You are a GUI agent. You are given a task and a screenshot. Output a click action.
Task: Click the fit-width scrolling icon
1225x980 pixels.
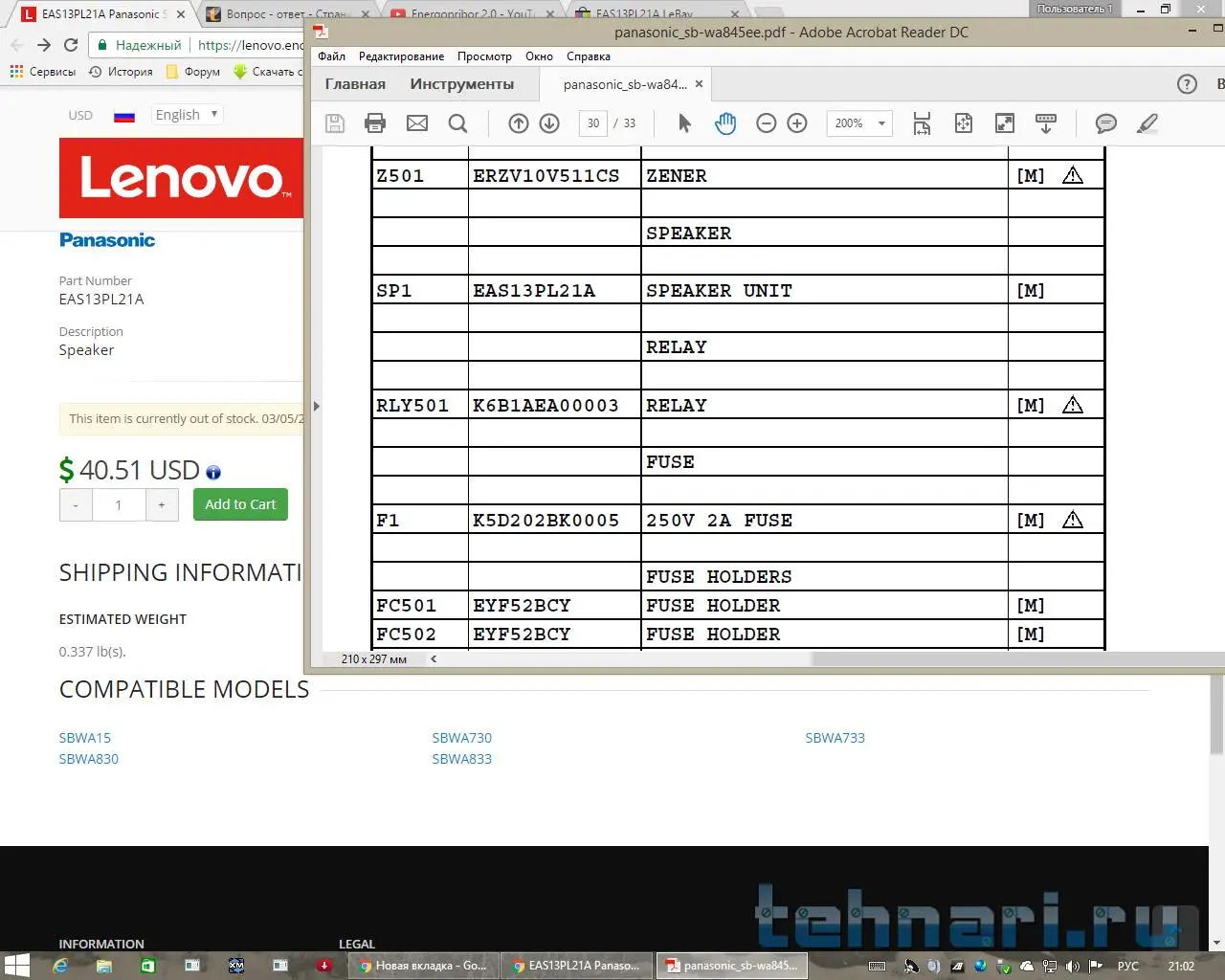click(x=922, y=123)
